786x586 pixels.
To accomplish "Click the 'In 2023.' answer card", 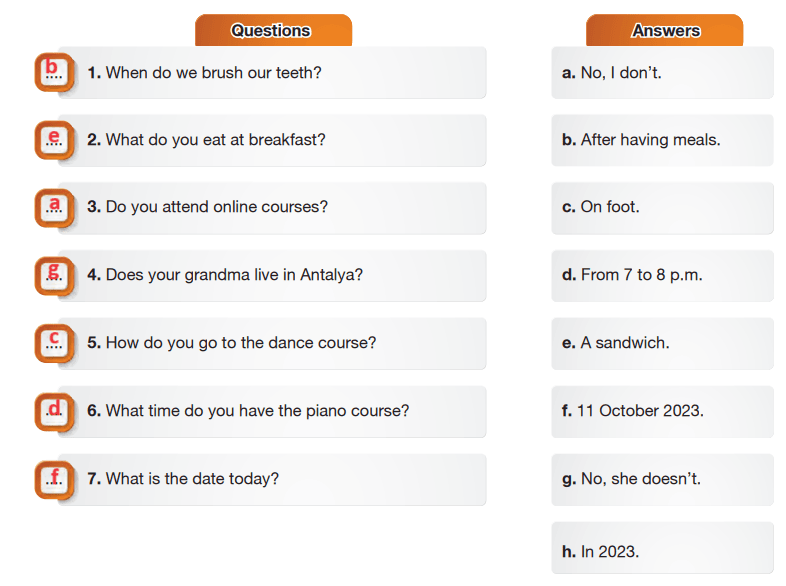I will pos(662,549).
